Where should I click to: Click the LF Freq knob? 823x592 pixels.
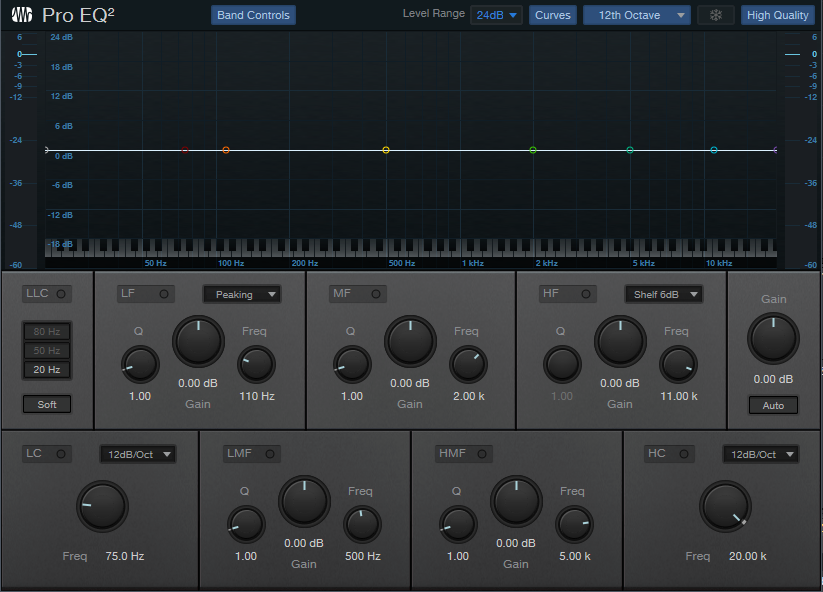tap(257, 364)
